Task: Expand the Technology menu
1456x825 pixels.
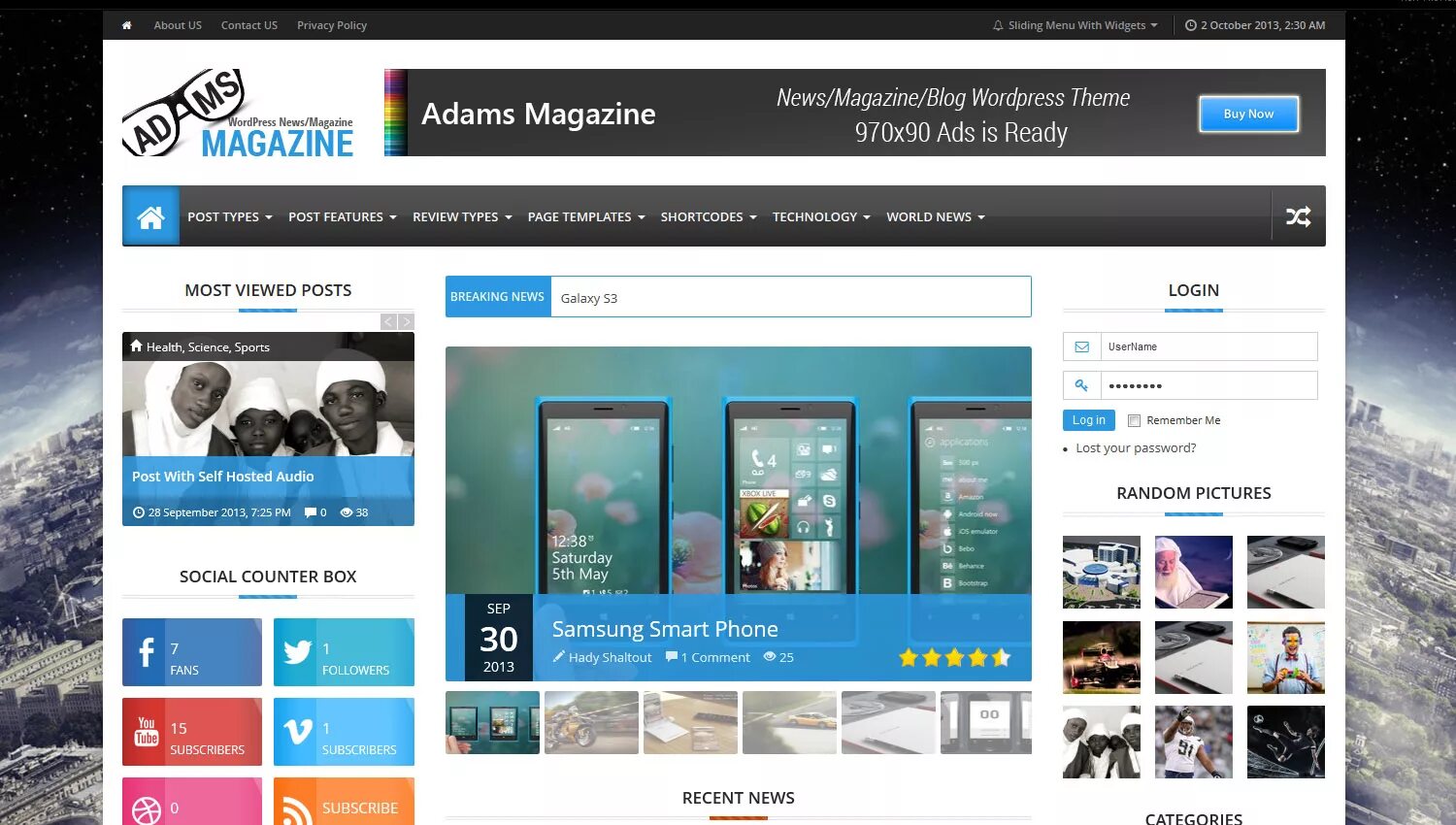Action: tap(821, 216)
